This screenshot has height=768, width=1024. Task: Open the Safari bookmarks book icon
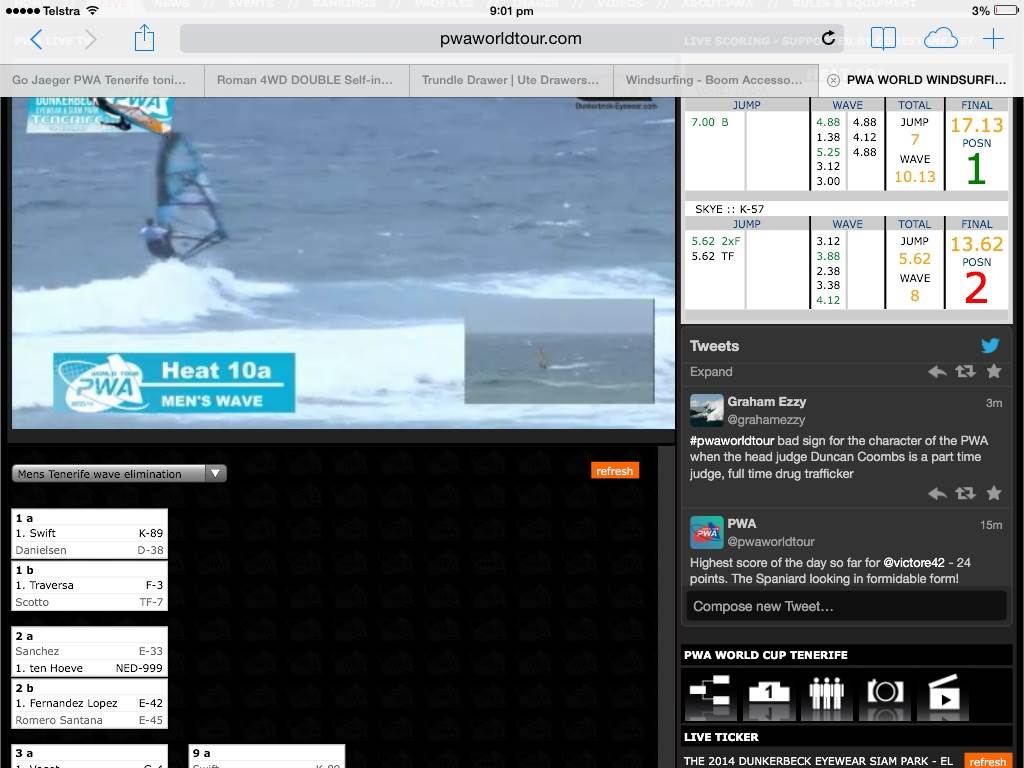pos(883,39)
